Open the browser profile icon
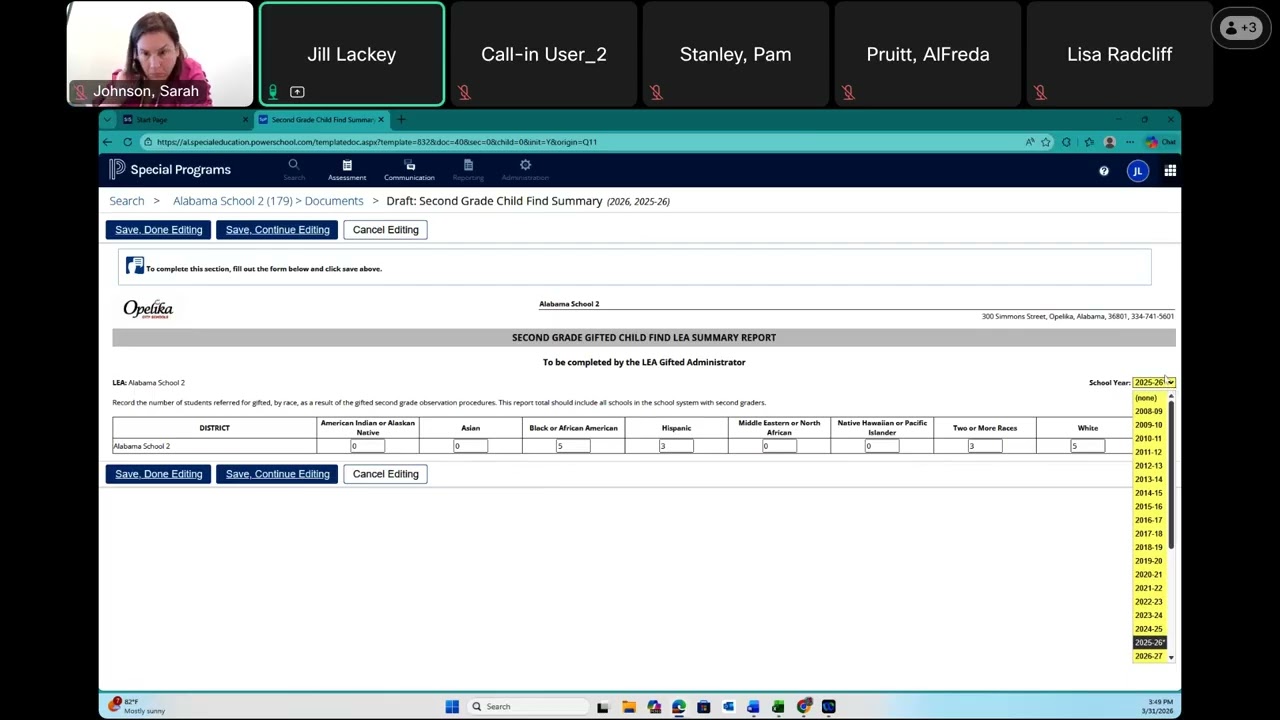This screenshot has width=1280, height=720. click(x=1109, y=142)
